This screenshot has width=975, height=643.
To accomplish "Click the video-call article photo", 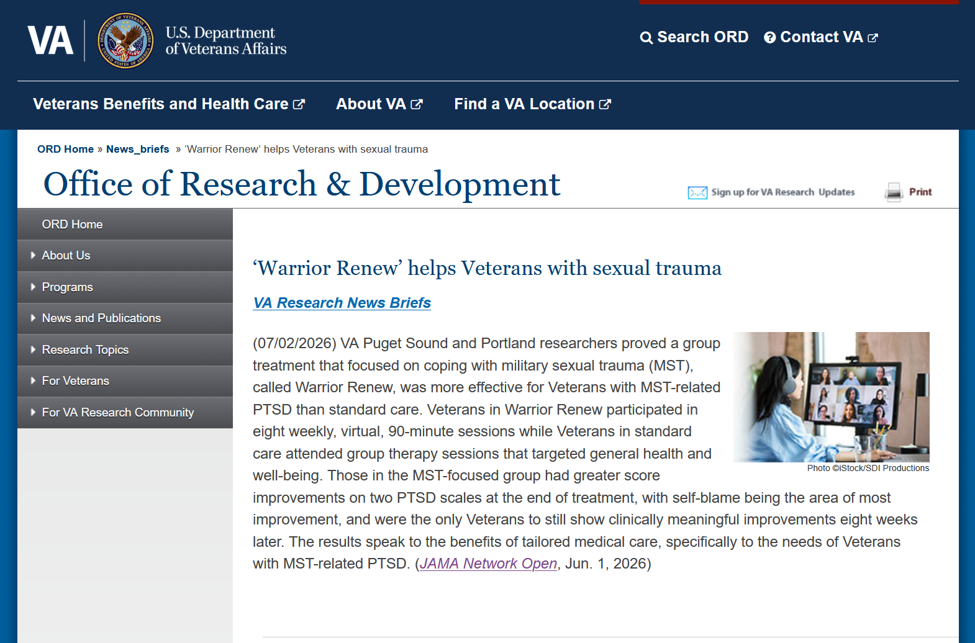I will tap(831, 397).
